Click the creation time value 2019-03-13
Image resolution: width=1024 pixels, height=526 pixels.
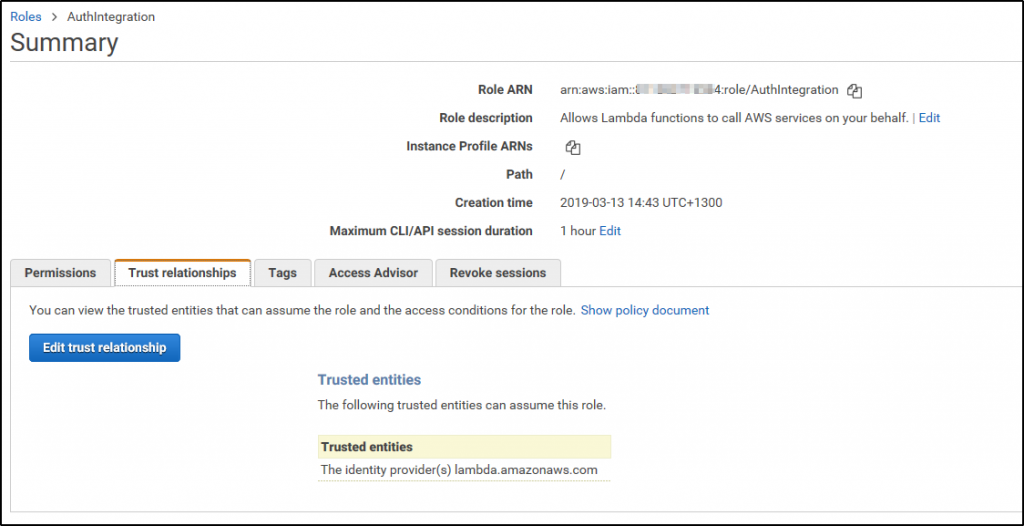641,203
